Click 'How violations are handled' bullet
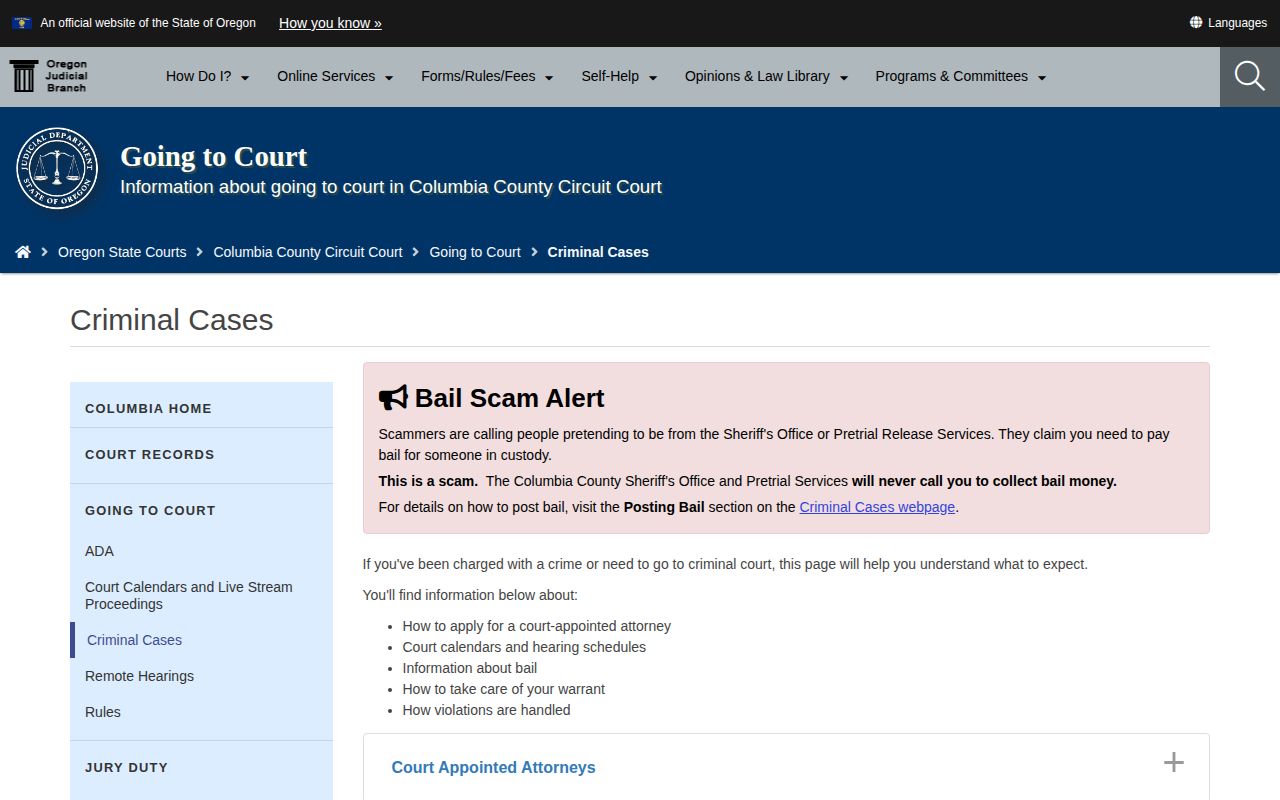Viewport: 1280px width, 800px height. (486, 710)
